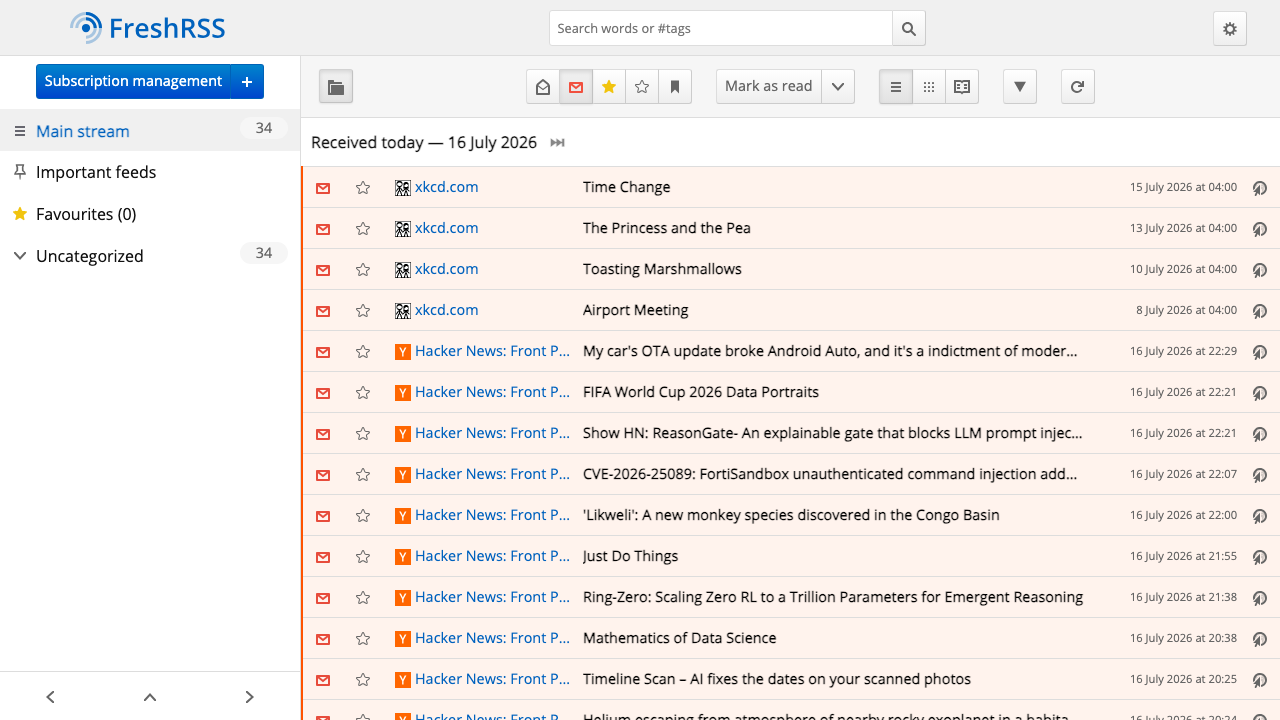Click the Mark as read button
This screenshot has width=1280, height=720.
click(769, 87)
